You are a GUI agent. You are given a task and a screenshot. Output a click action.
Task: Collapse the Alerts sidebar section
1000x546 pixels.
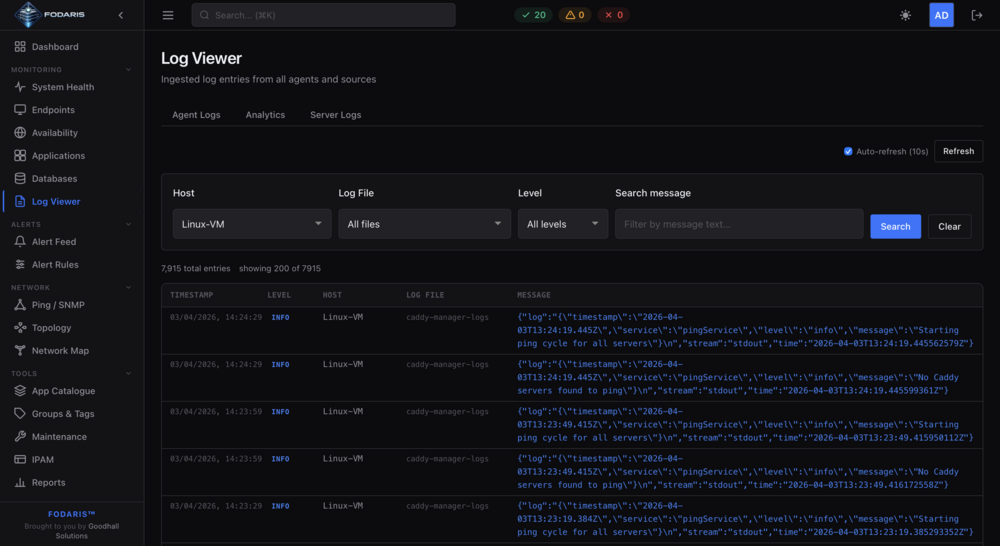[128, 225]
